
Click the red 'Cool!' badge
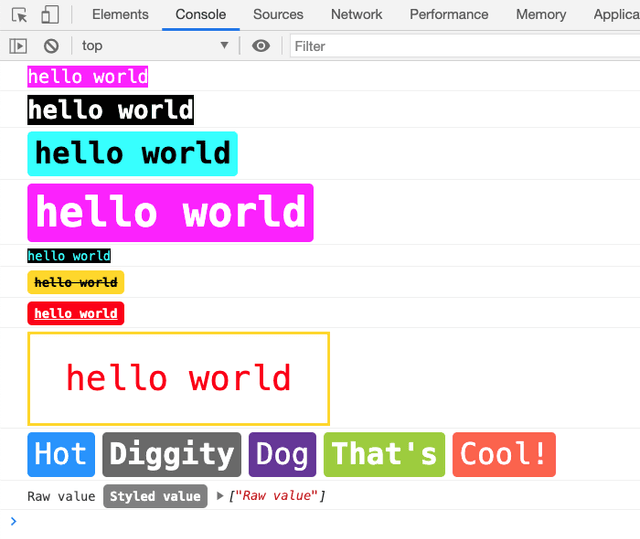coord(503,454)
